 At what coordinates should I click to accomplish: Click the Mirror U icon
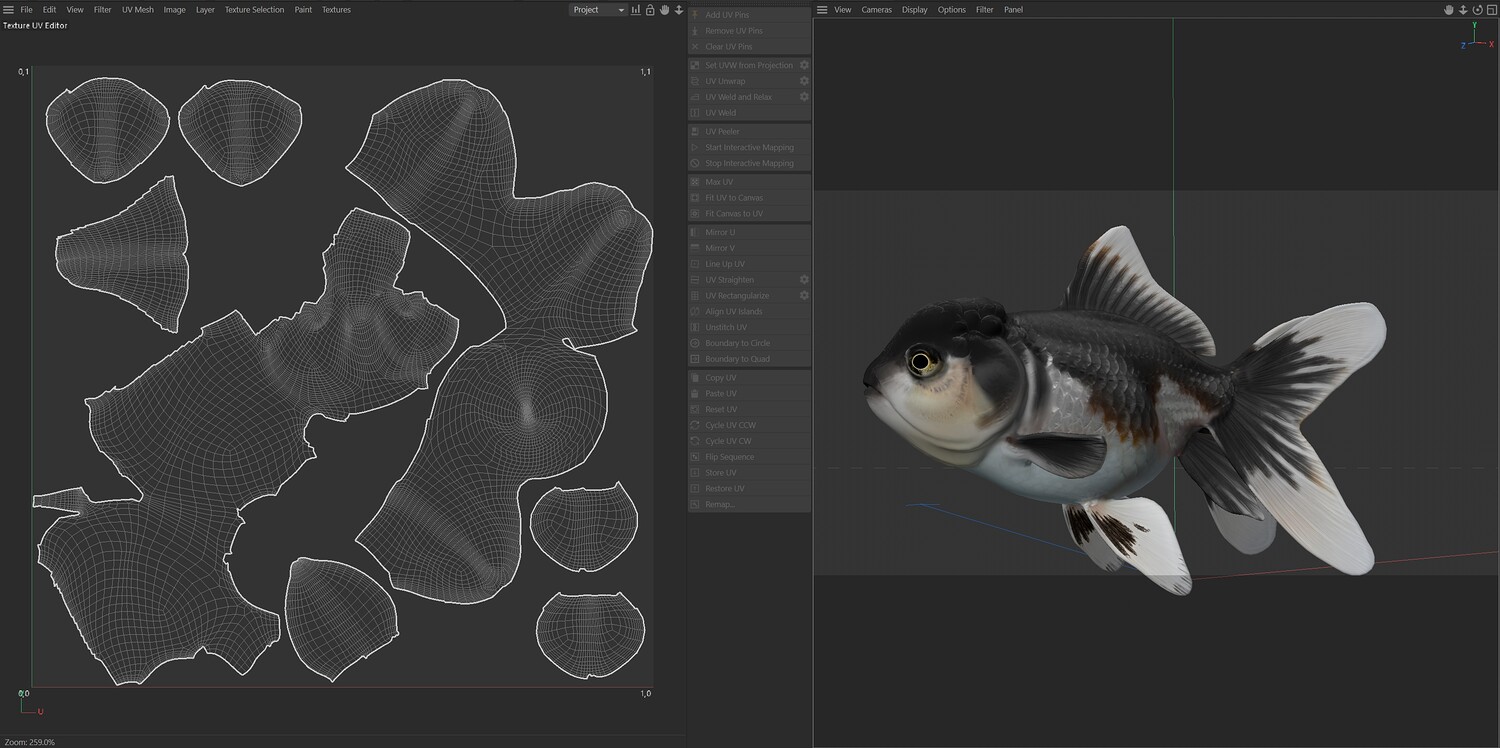695,232
